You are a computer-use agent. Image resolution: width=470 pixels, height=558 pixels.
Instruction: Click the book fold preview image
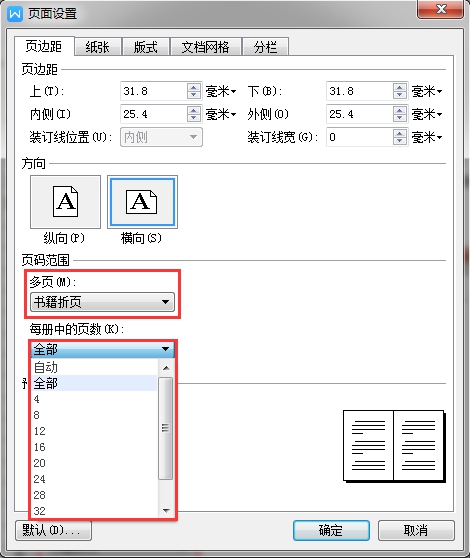[x=394, y=446]
